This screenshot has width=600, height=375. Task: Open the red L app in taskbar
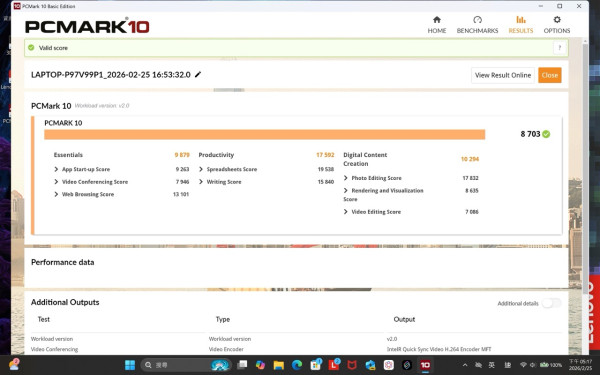point(334,365)
